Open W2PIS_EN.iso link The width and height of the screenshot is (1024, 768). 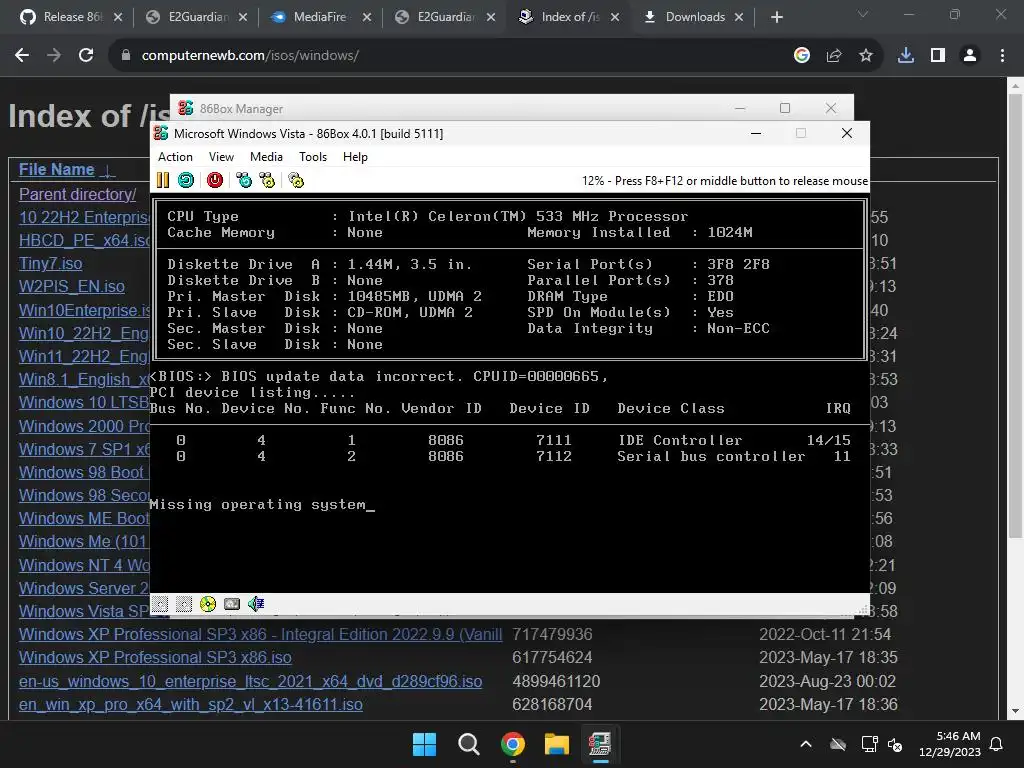pyautogui.click(x=72, y=286)
